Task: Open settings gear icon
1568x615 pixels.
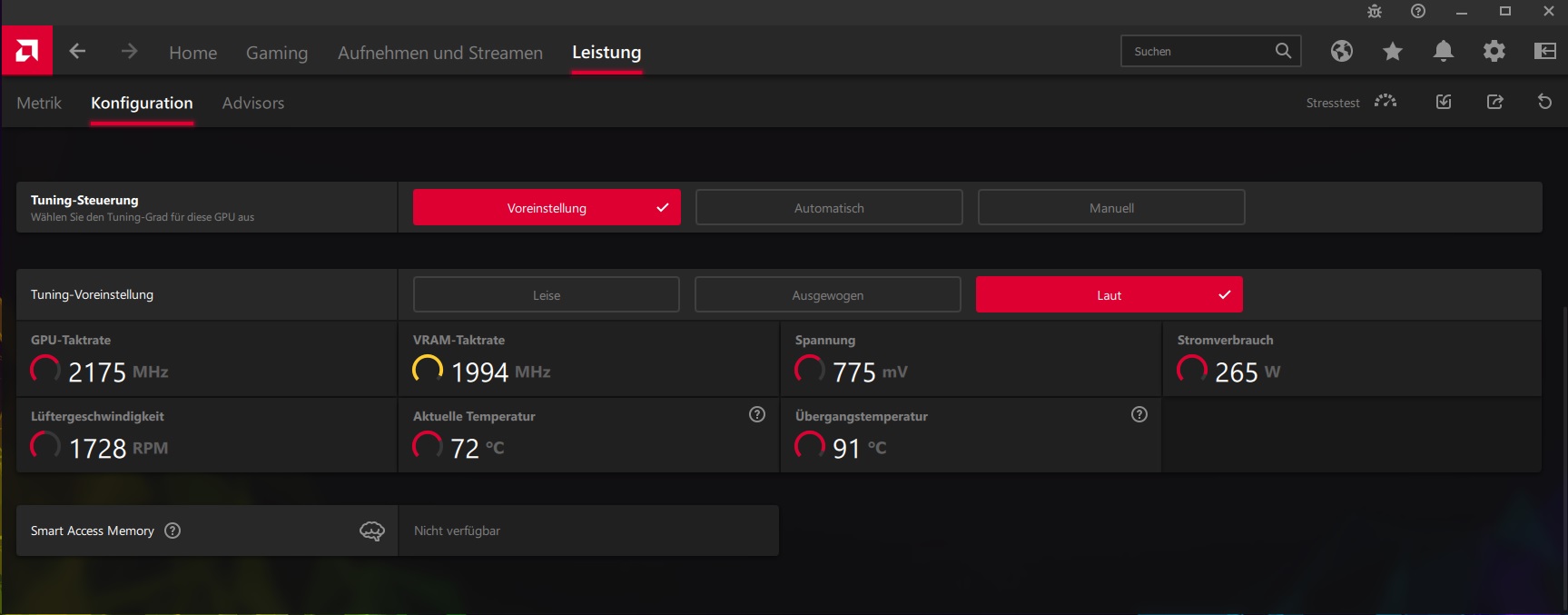Action: point(1494,52)
